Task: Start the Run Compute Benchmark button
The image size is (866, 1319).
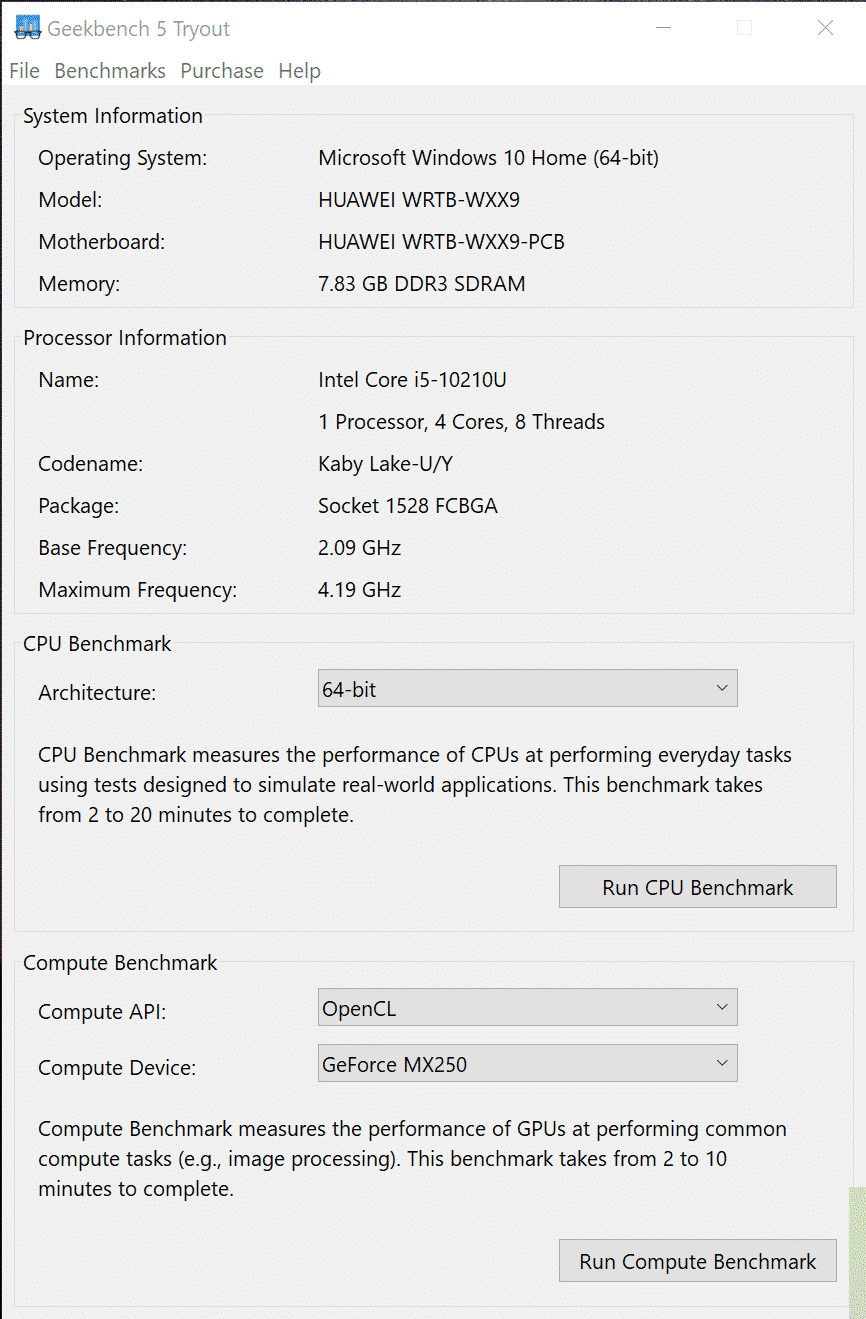Action: [697, 1262]
